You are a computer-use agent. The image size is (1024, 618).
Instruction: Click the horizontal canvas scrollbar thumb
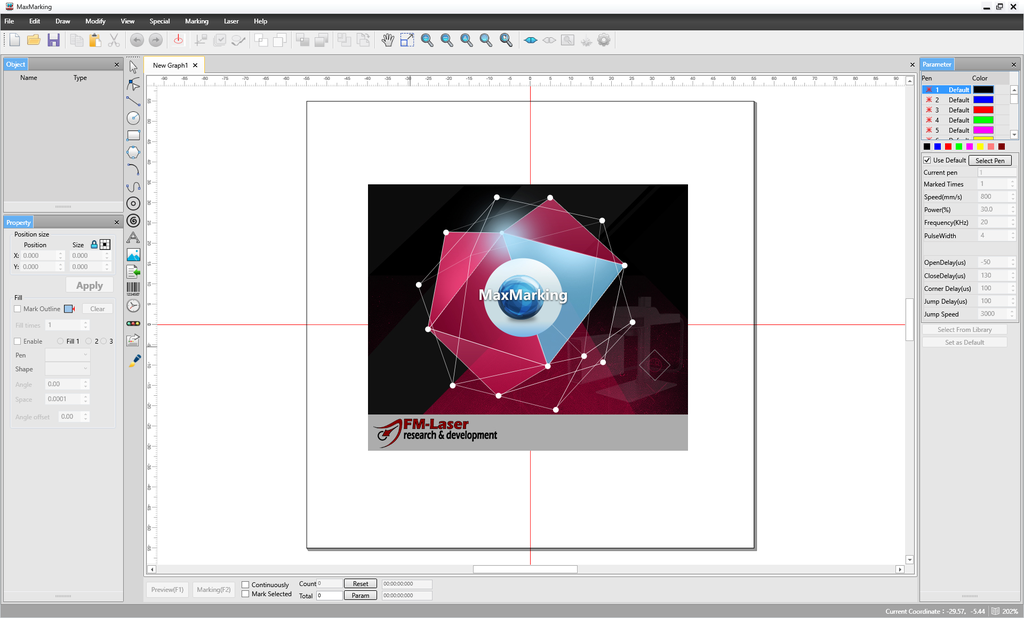525,569
